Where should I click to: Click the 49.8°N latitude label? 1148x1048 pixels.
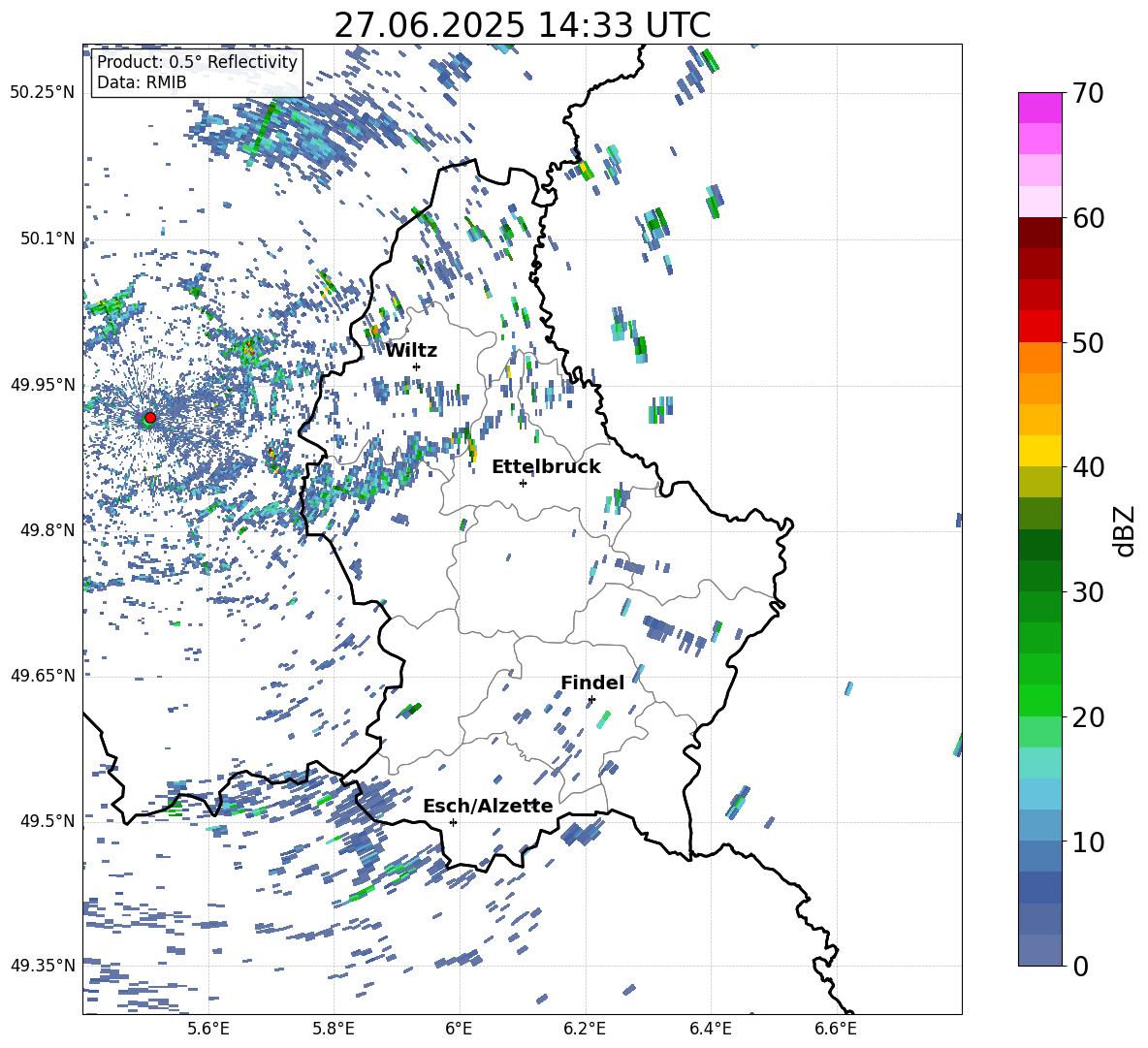coord(48,530)
